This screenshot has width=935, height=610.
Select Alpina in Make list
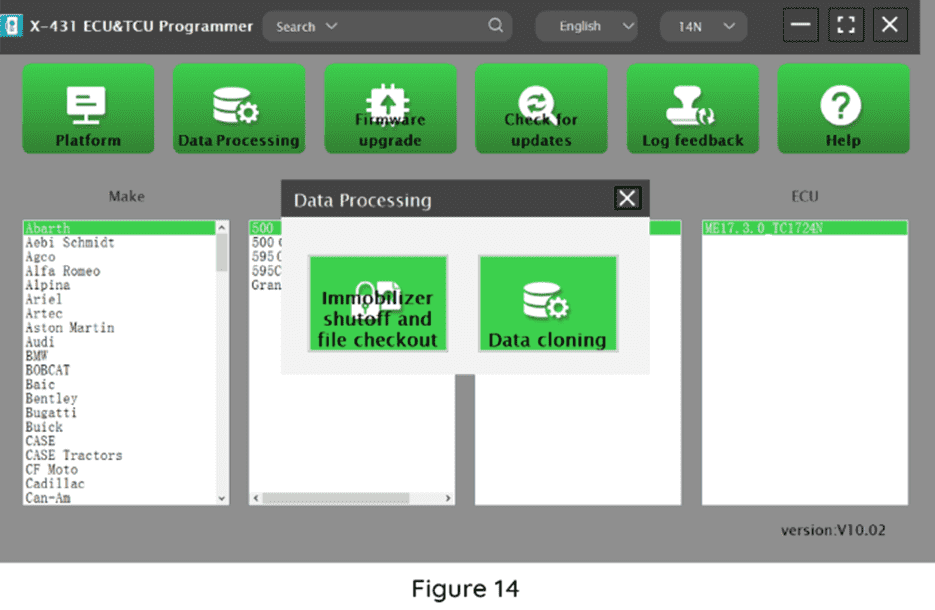(x=119, y=285)
